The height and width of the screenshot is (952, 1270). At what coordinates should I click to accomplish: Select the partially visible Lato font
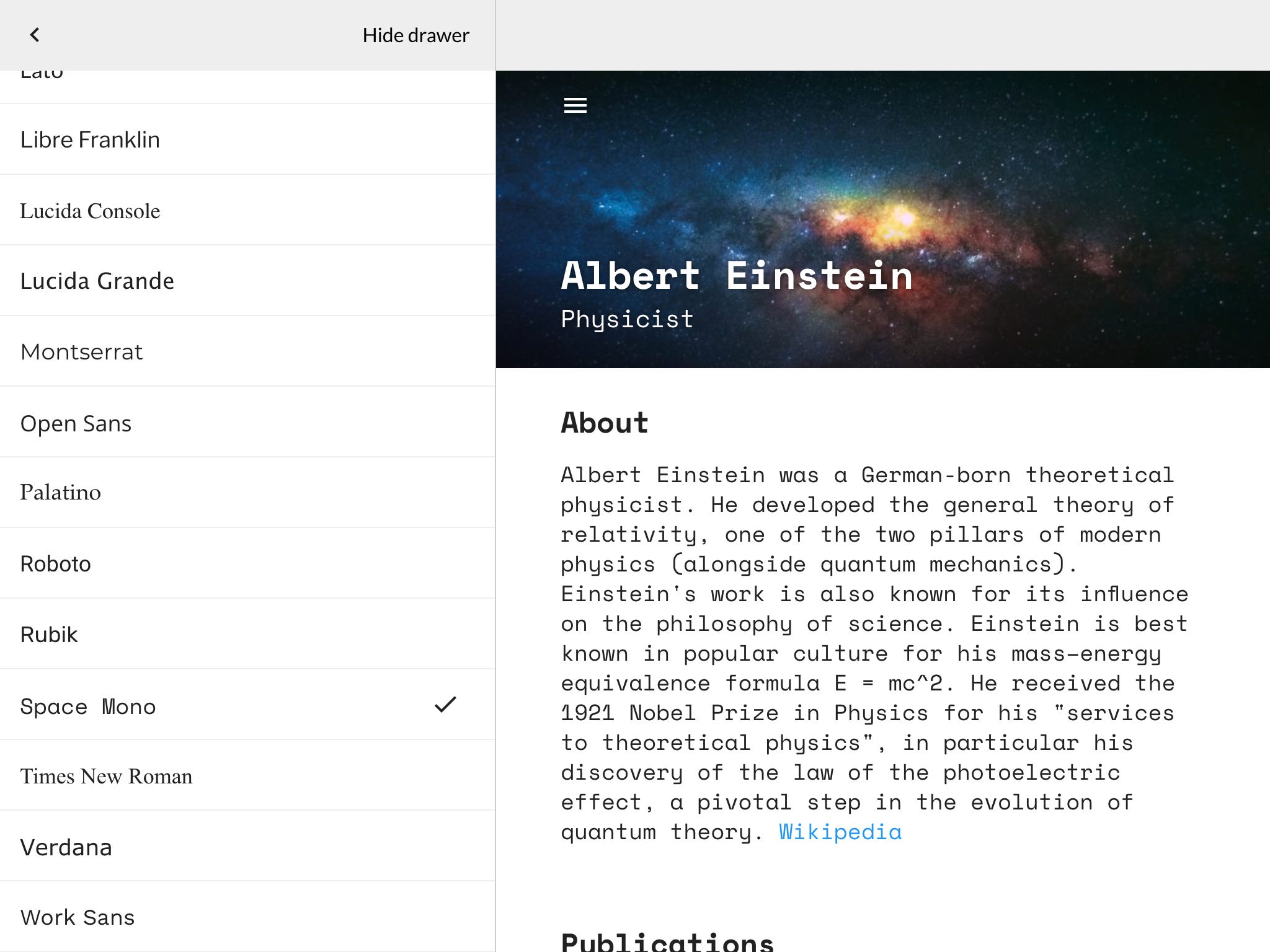point(42,77)
